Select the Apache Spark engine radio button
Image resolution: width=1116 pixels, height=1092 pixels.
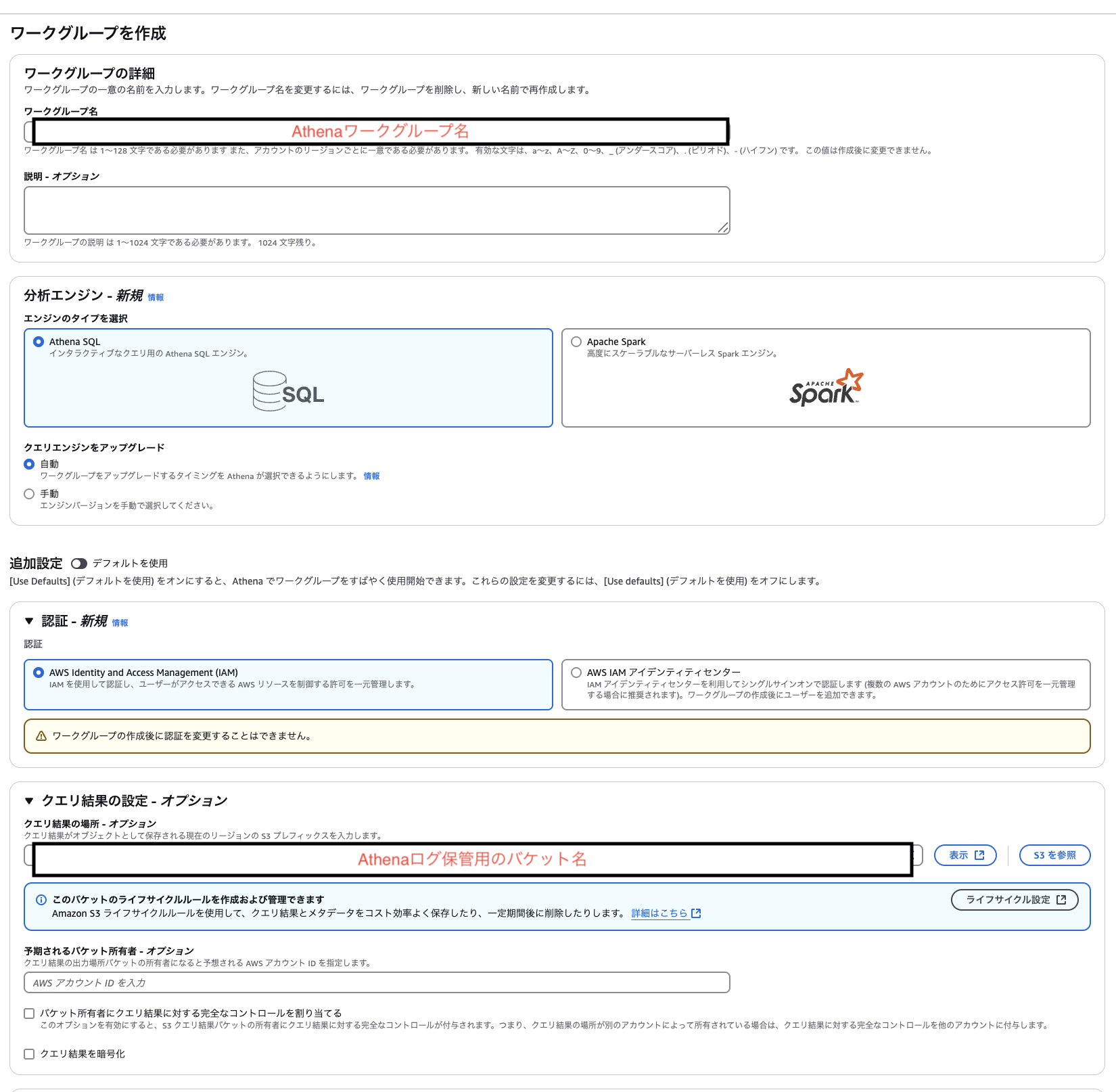[576, 342]
